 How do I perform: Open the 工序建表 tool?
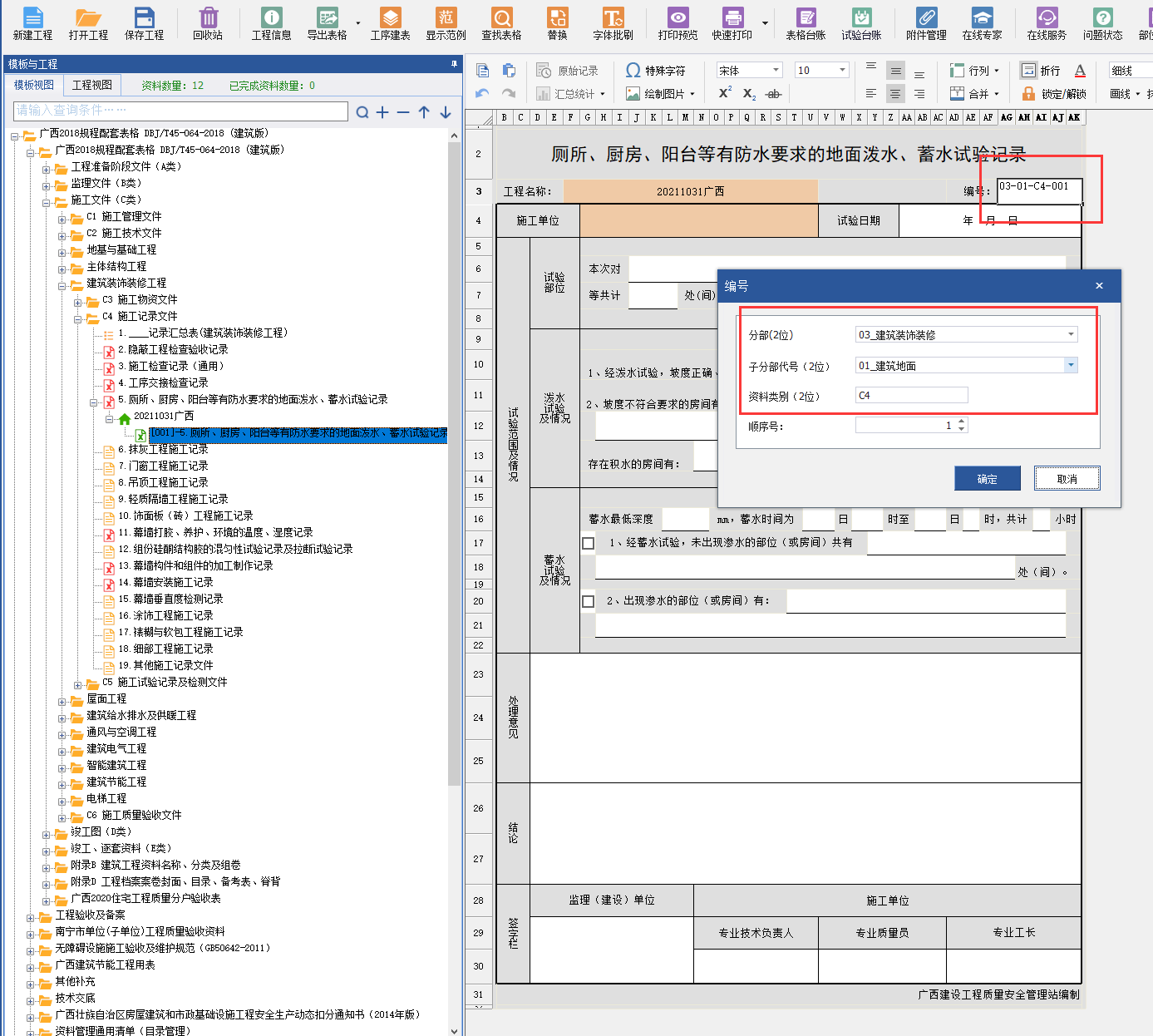[x=390, y=23]
